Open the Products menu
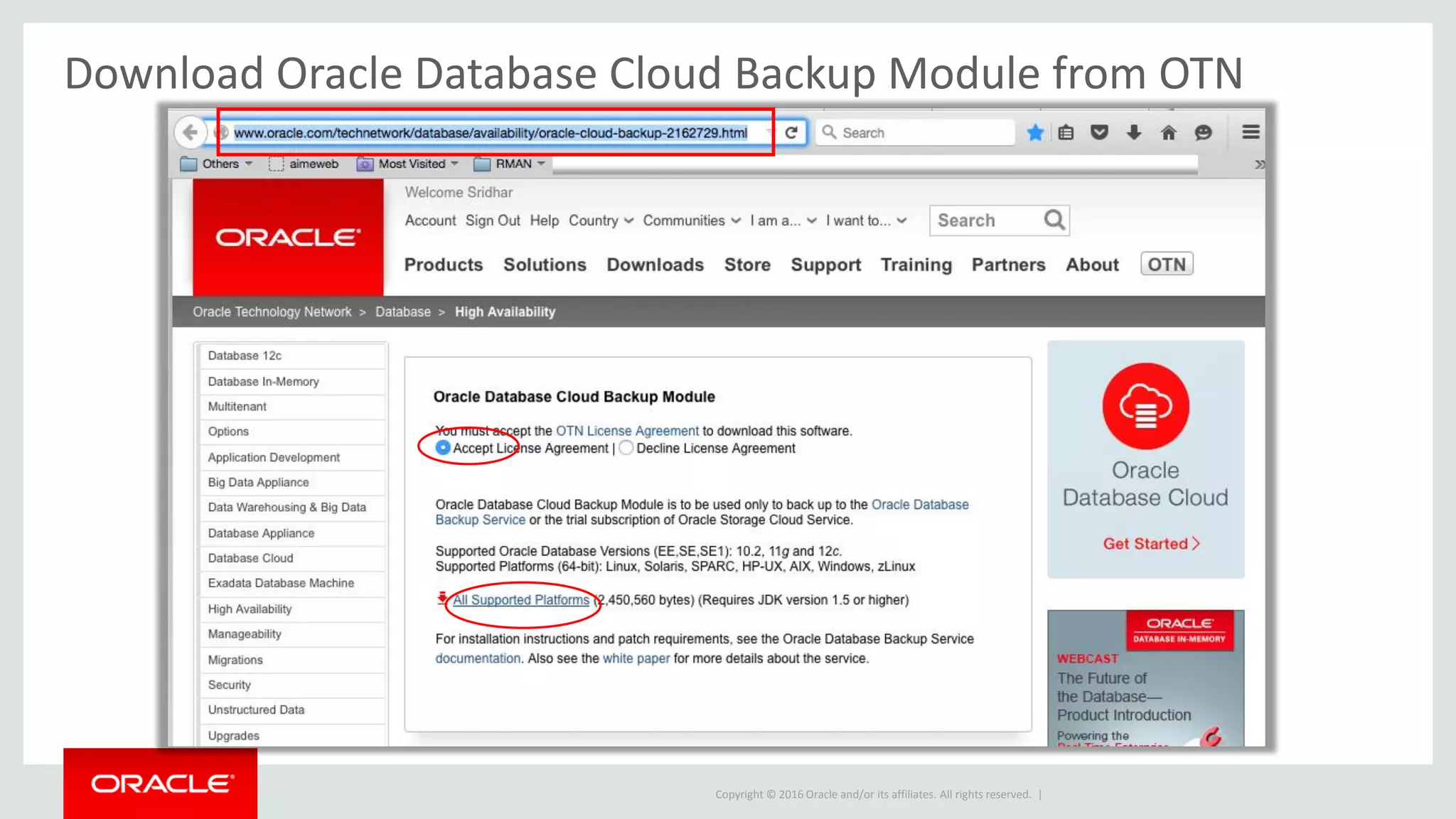Viewport: 1456px width, 819px height. tap(444, 264)
